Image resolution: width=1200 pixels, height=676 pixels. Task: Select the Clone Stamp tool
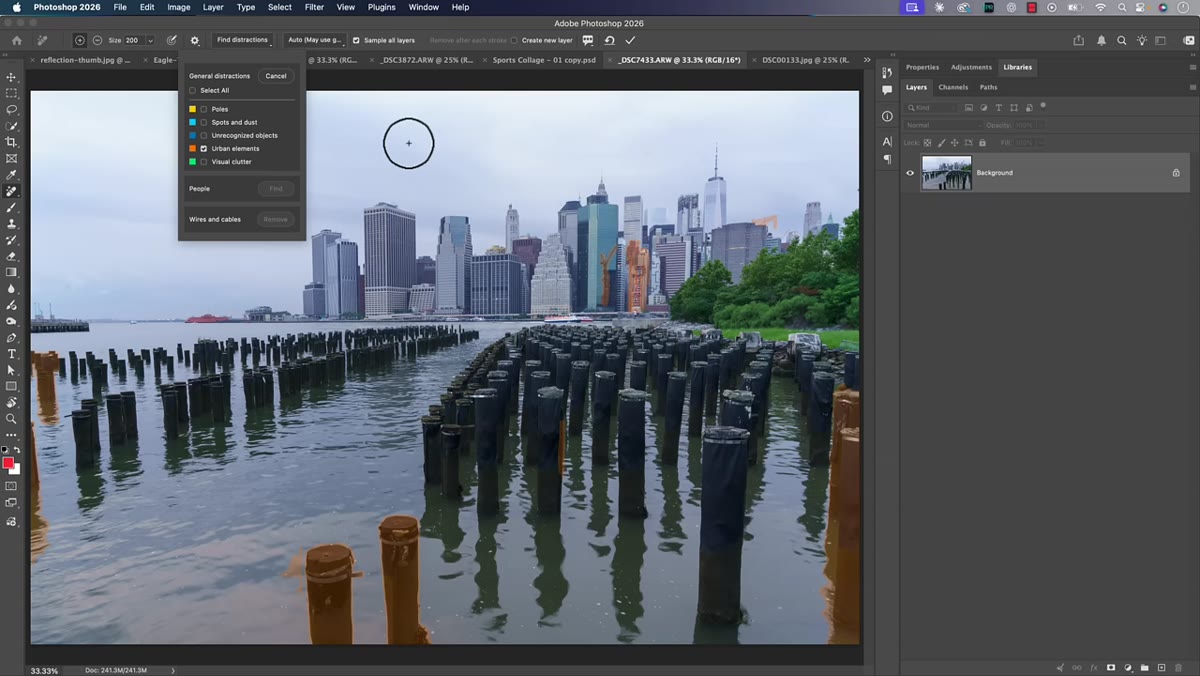coord(12,223)
